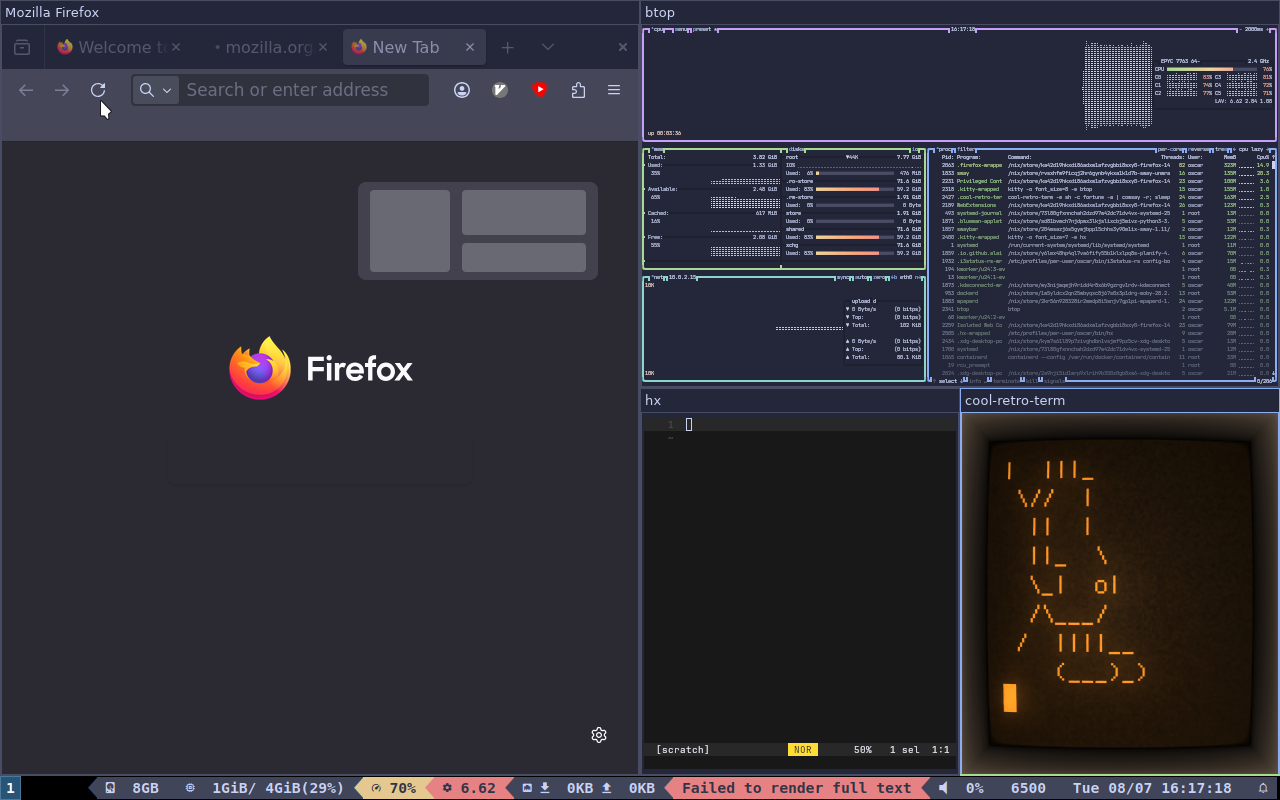
Task: Switch to the mozilla.org tab
Action: point(267,47)
